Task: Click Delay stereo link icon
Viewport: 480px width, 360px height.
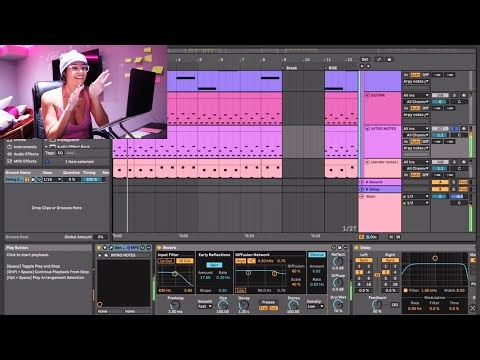Action: 377,275
